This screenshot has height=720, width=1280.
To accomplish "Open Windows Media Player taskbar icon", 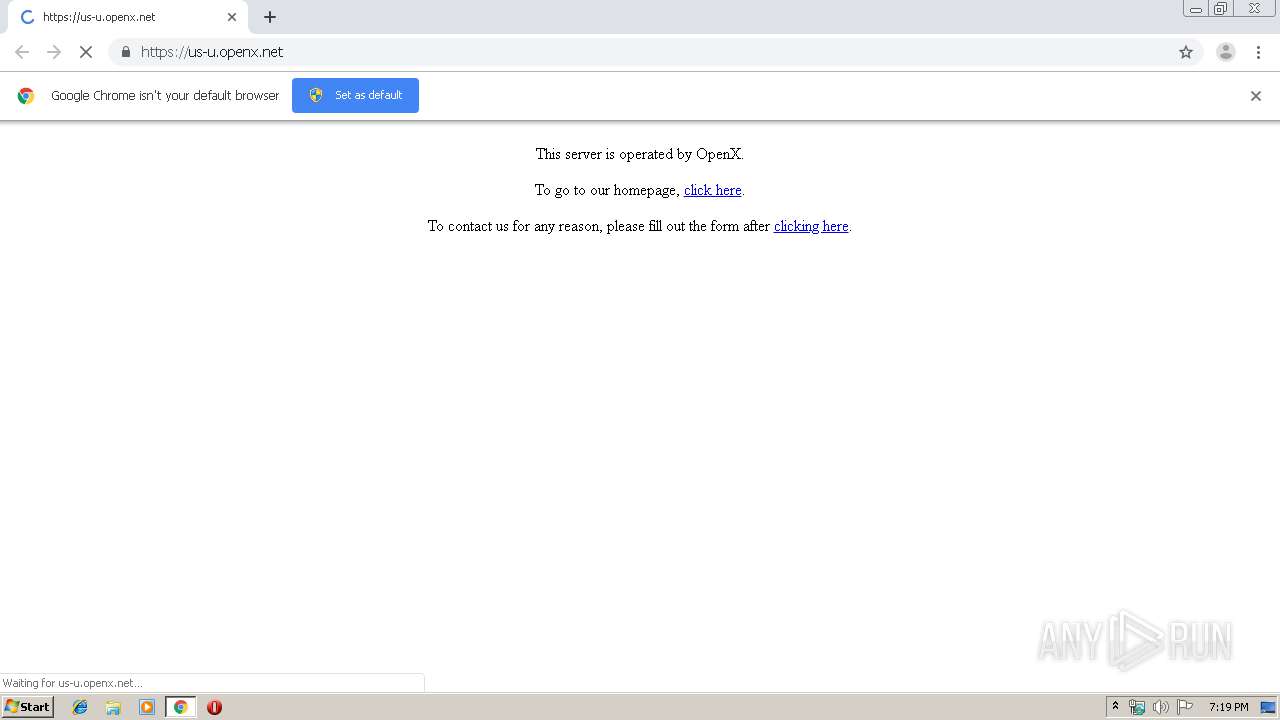I will (x=147, y=707).
